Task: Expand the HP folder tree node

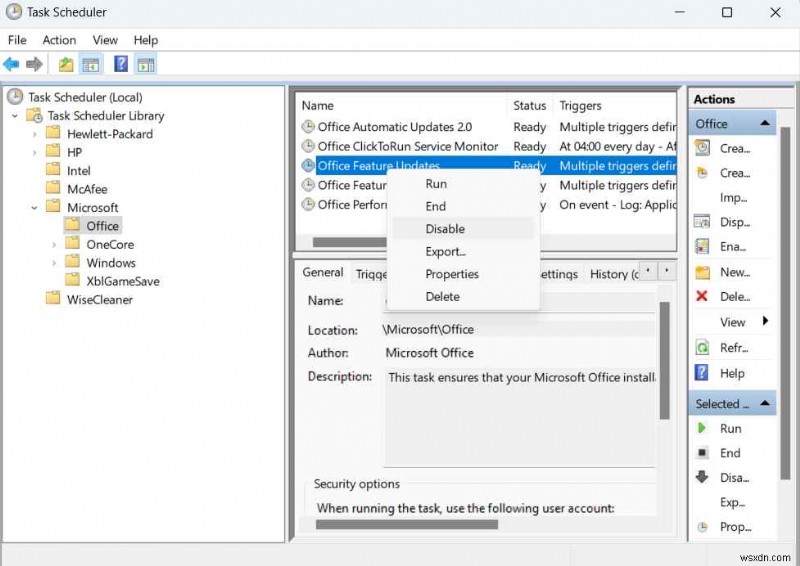Action: point(34,153)
